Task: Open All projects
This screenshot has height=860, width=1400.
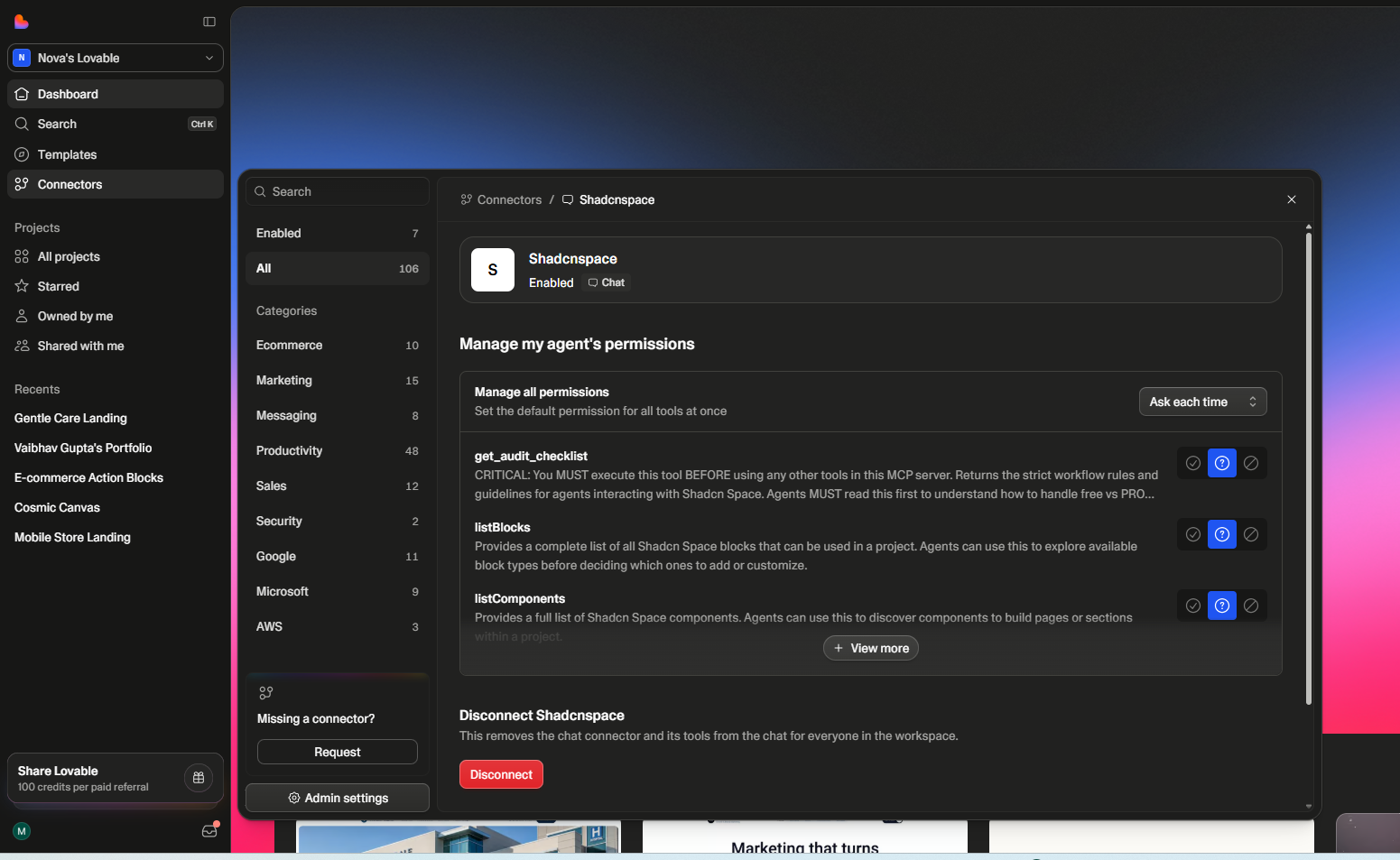Action: (116, 256)
